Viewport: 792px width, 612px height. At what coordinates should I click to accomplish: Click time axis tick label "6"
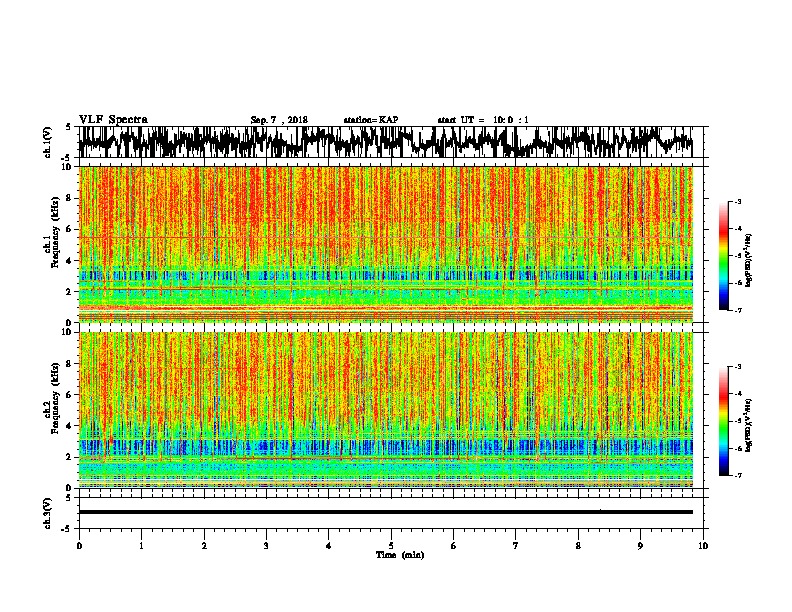point(454,546)
